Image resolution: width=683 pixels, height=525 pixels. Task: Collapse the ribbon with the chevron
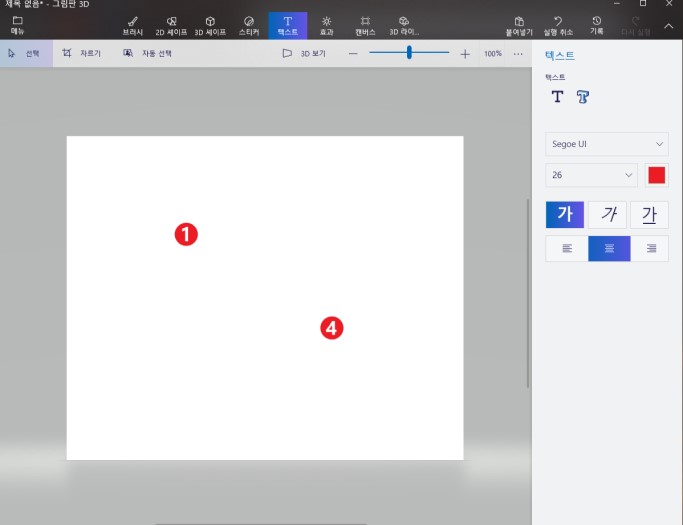coord(668,26)
